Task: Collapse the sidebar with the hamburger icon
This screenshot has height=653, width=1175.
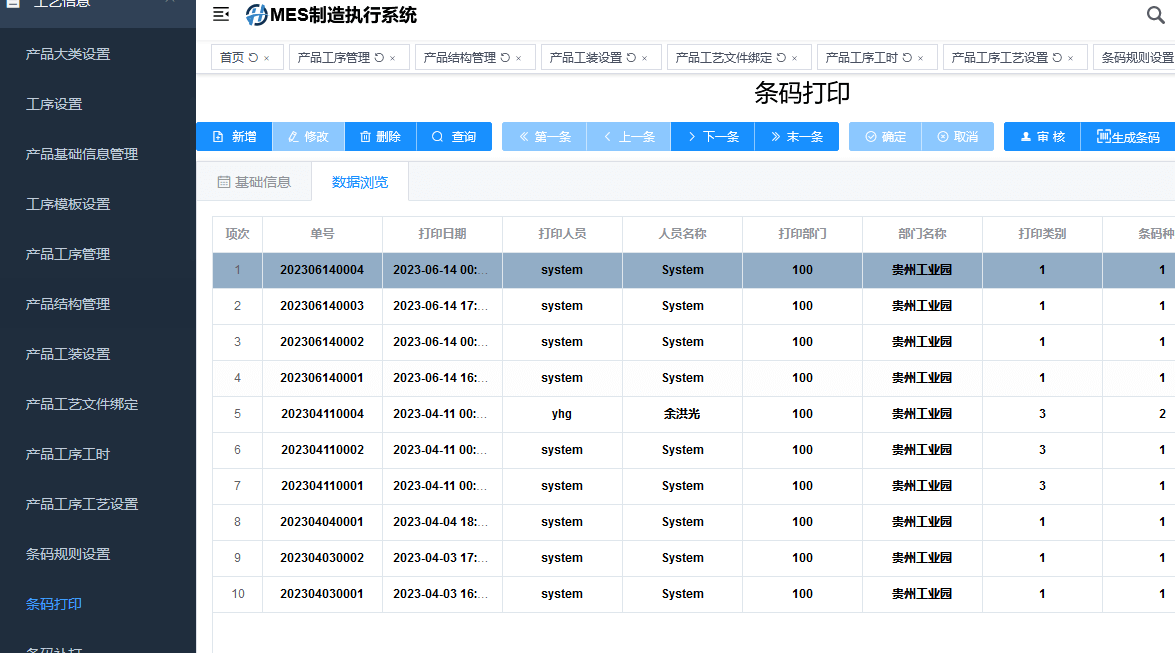Action: pos(221,14)
